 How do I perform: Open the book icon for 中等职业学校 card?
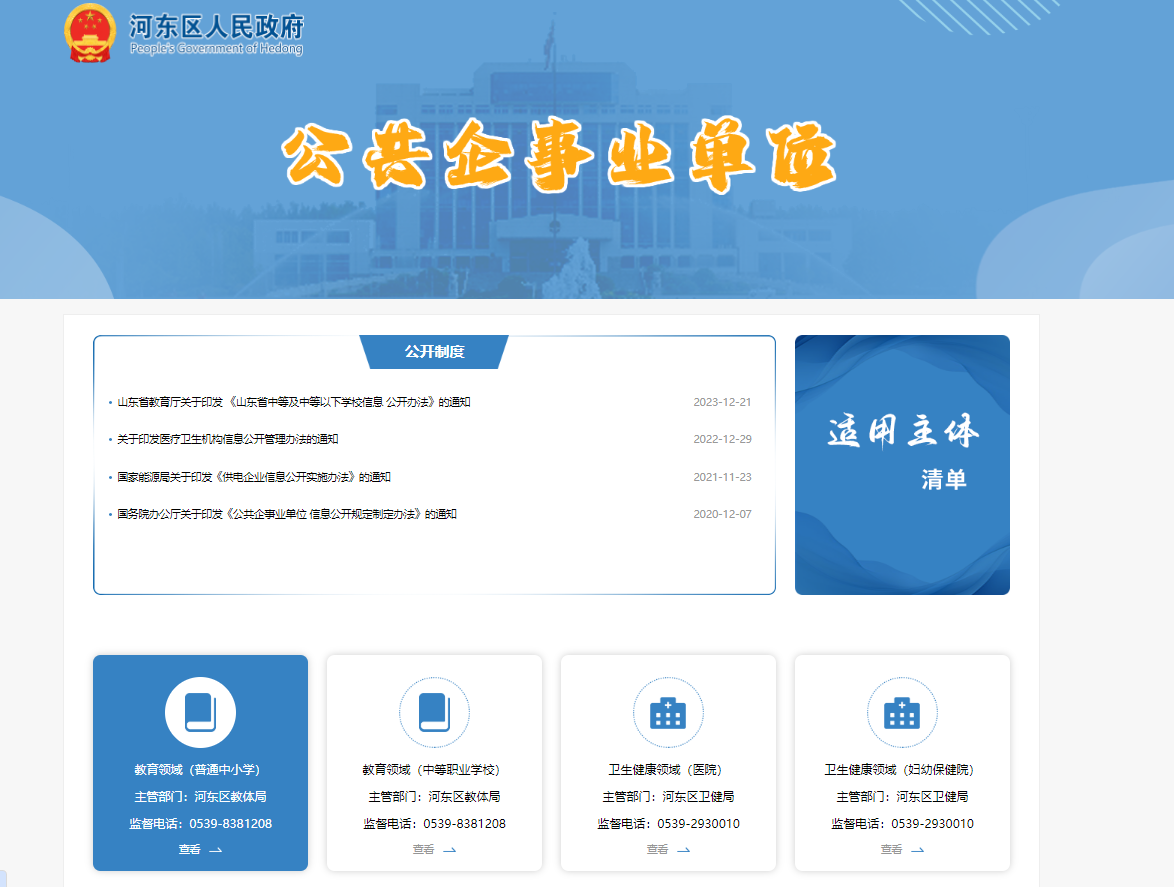pyautogui.click(x=434, y=713)
